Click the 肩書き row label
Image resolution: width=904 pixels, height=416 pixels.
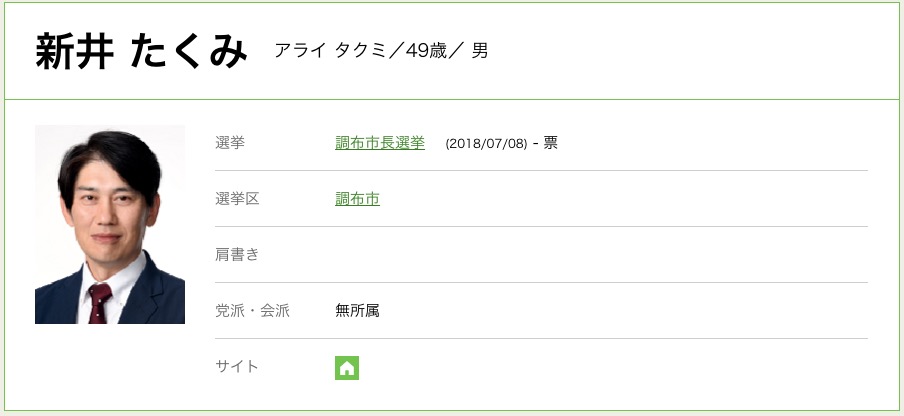(237, 255)
